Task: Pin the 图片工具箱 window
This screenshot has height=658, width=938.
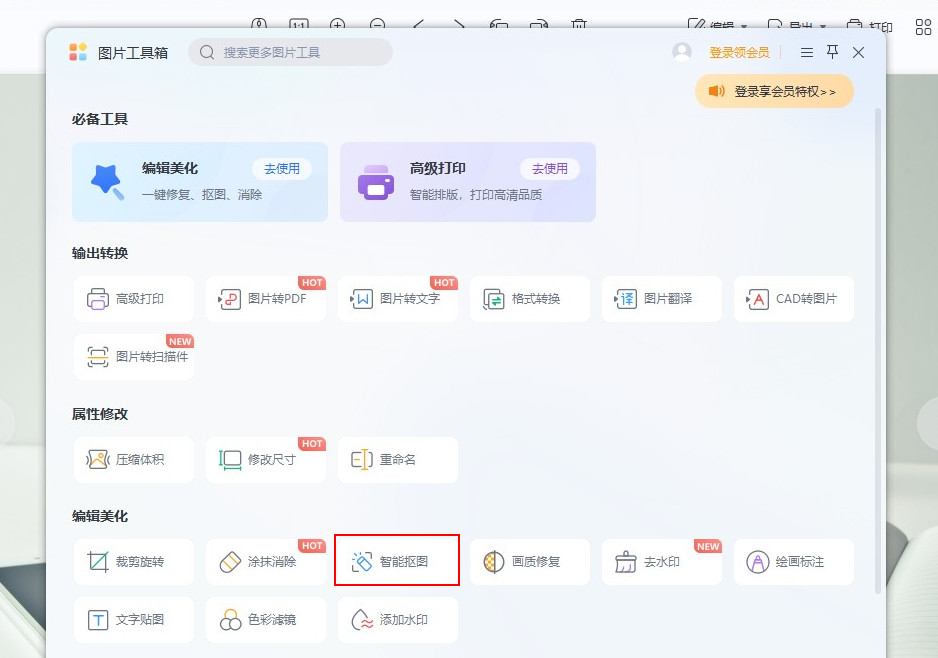Action: [x=832, y=52]
